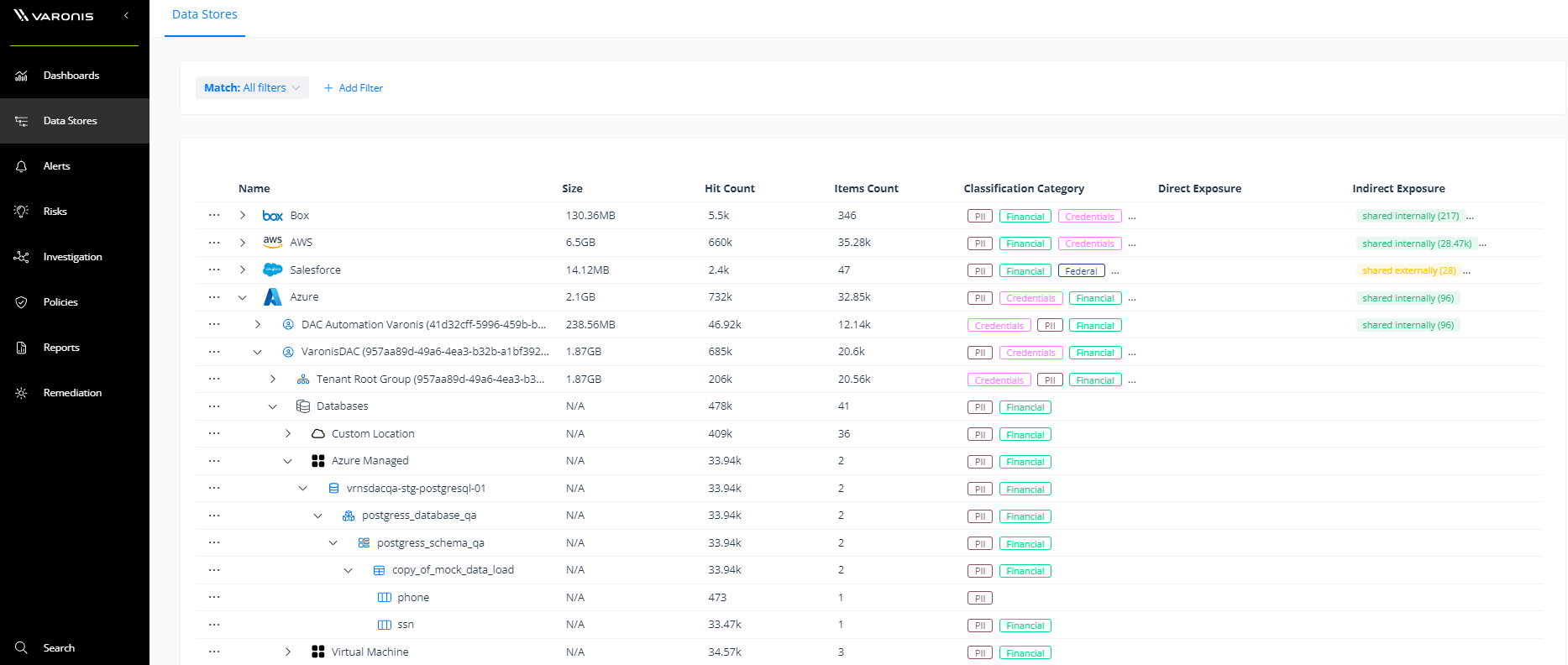Show more classification categories for AWS

pos(1132,244)
